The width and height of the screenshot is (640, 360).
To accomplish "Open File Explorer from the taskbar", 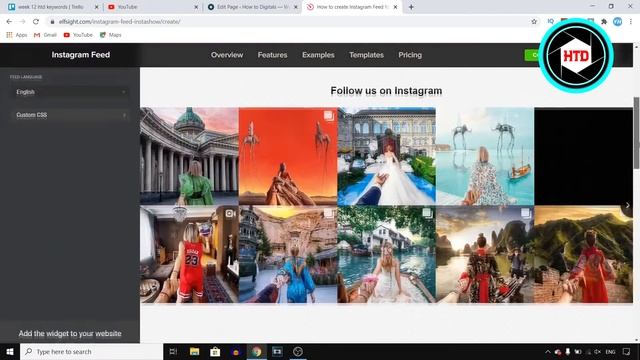I will 195,351.
